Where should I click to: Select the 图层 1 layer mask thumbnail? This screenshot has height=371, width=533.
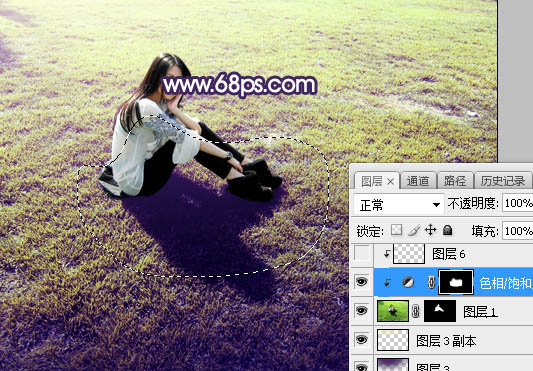pos(440,311)
